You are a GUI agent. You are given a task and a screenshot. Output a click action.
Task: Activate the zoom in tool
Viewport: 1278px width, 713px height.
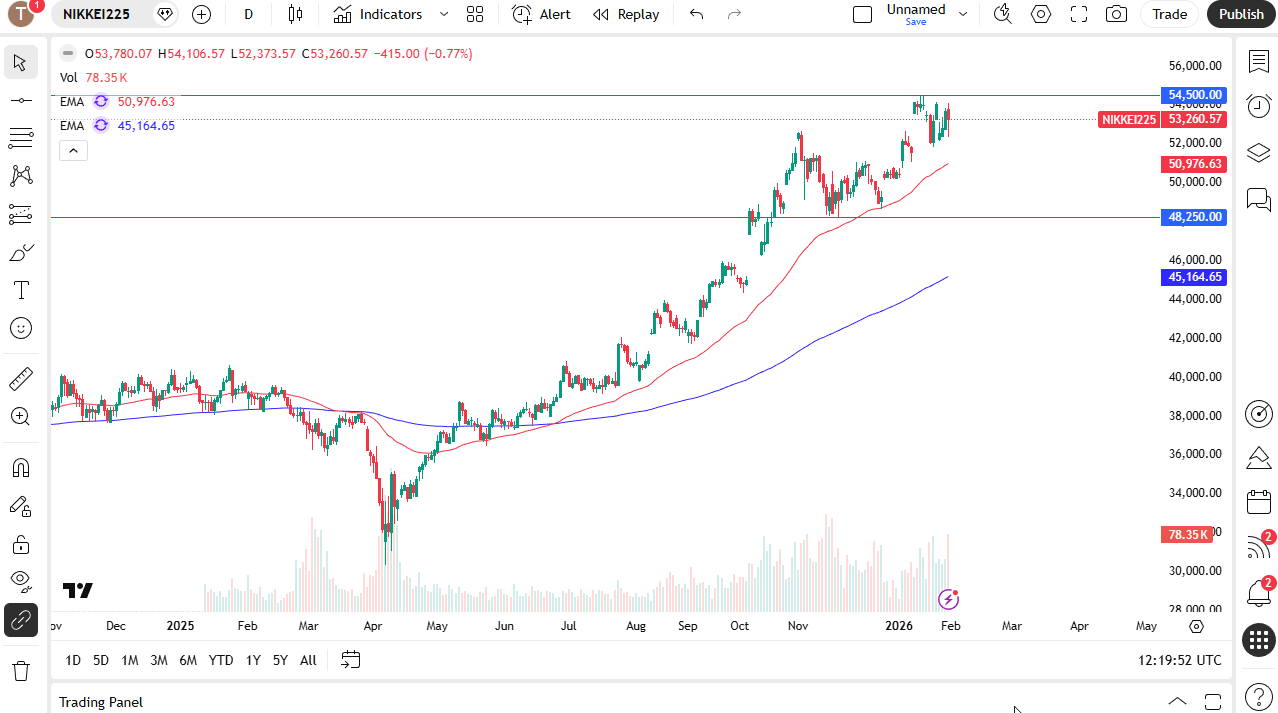click(x=20, y=417)
